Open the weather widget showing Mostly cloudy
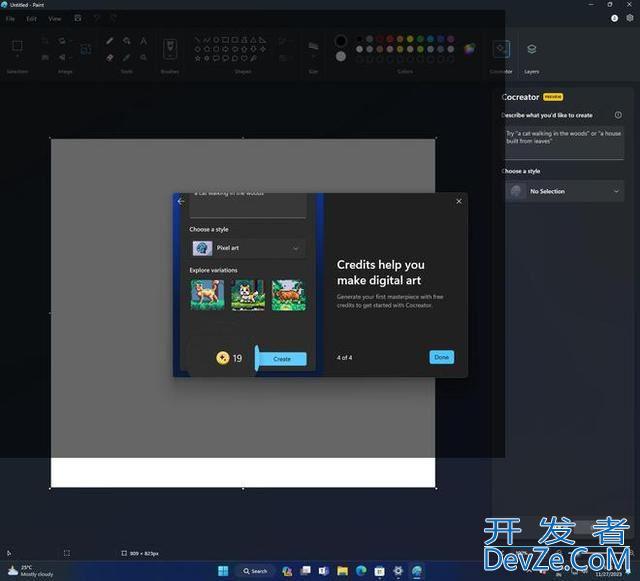This screenshot has width=640, height=581. coord(31,571)
